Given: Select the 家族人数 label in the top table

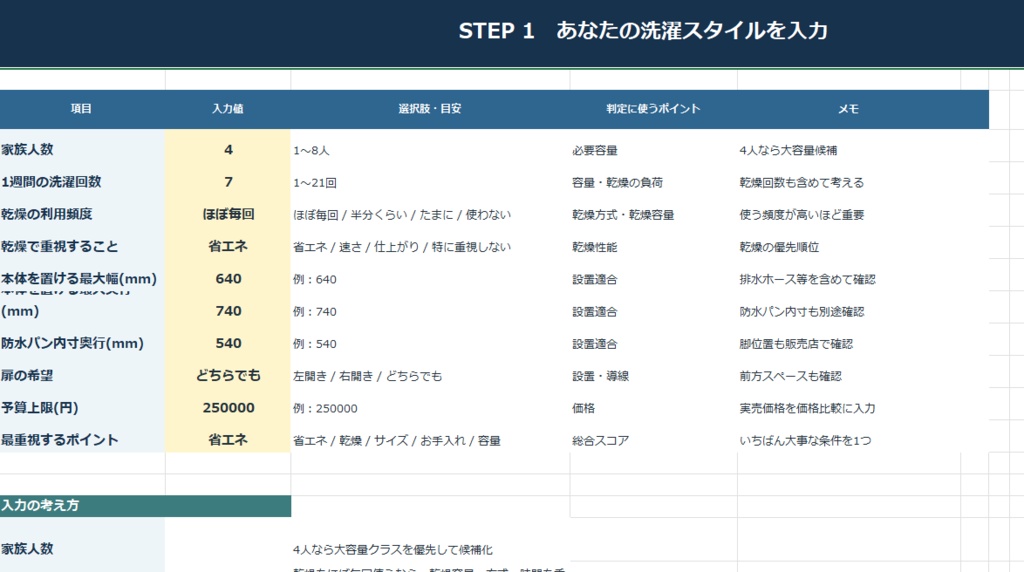Looking at the screenshot, I should [x=27, y=150].
